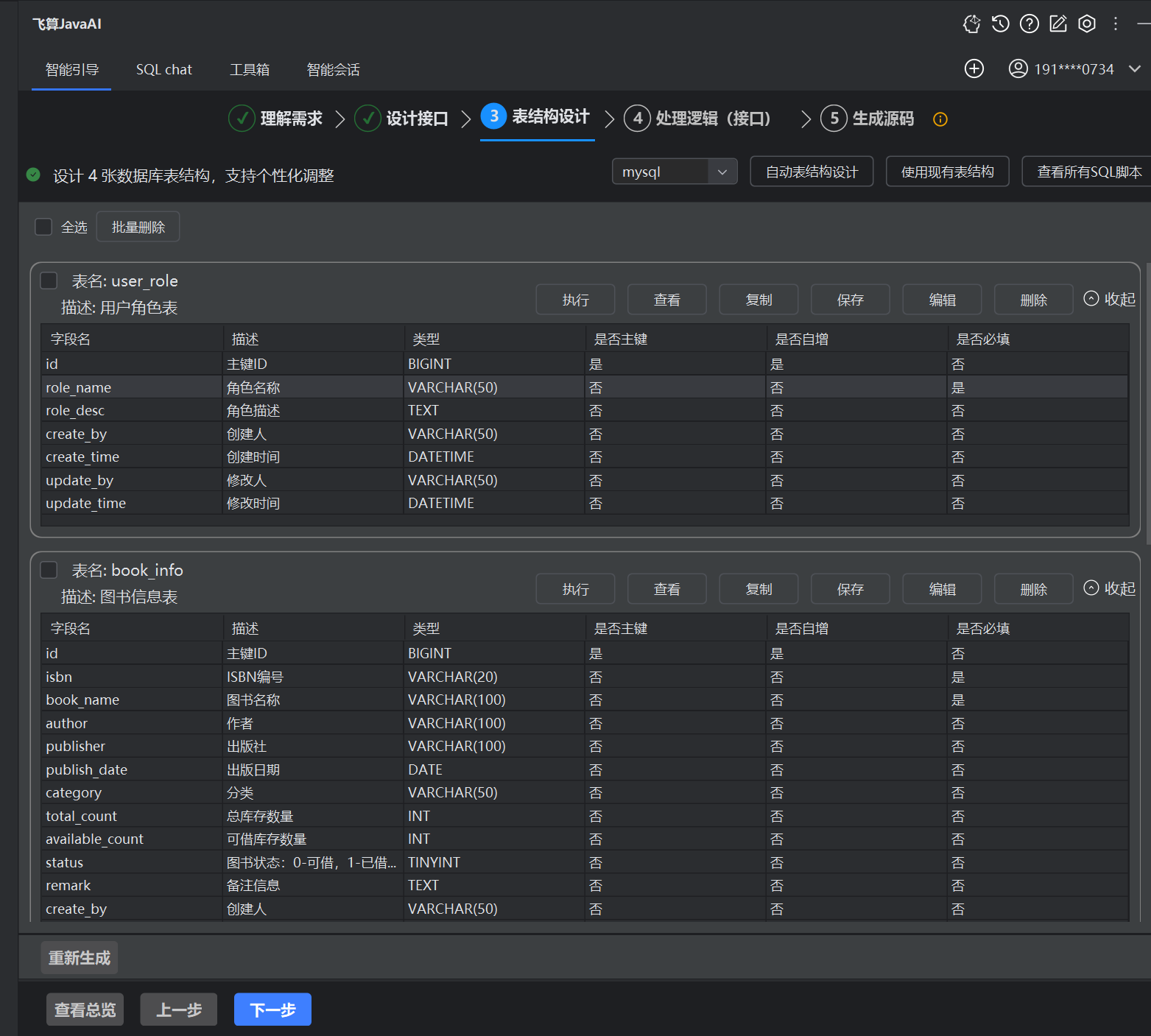Collapse the user_role table with 收起
The image size is (1151, 1036).
[x=1110, y=299]
